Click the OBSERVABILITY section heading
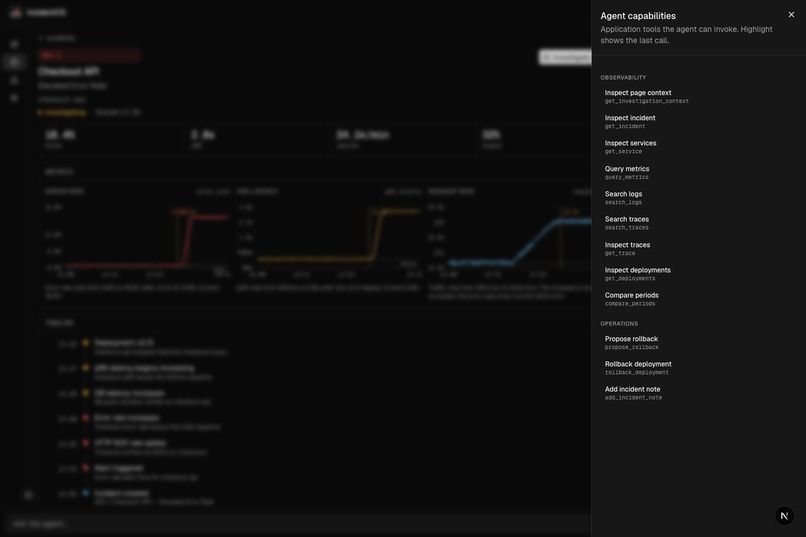Screen dimensions: 806x537 (623, 78)
